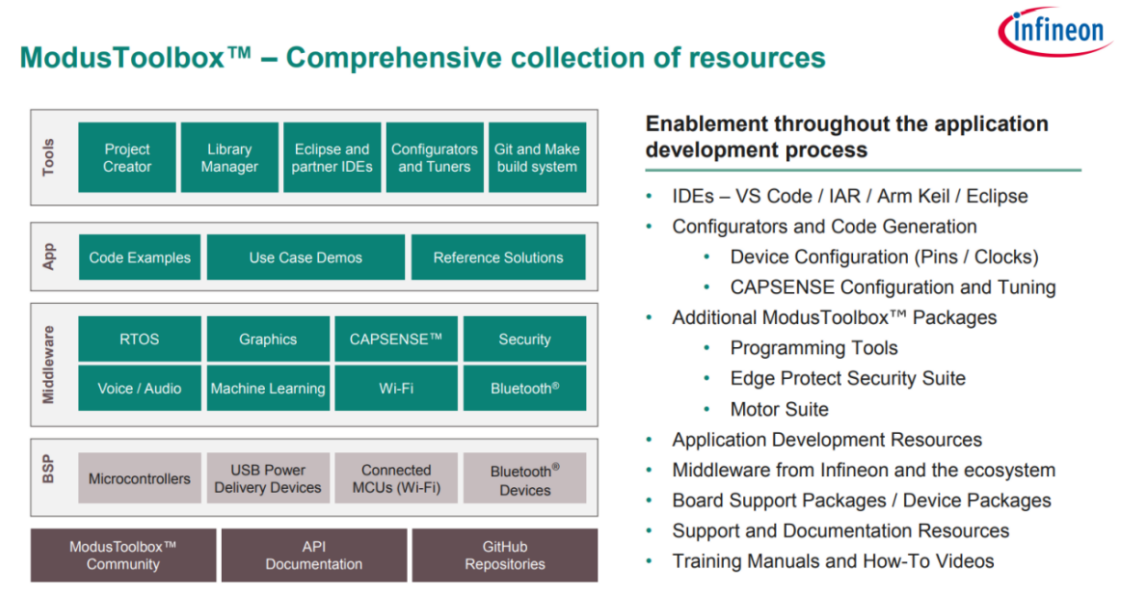Select the vertical Middleware row label

pyautogui.click(x=48, y=364)
